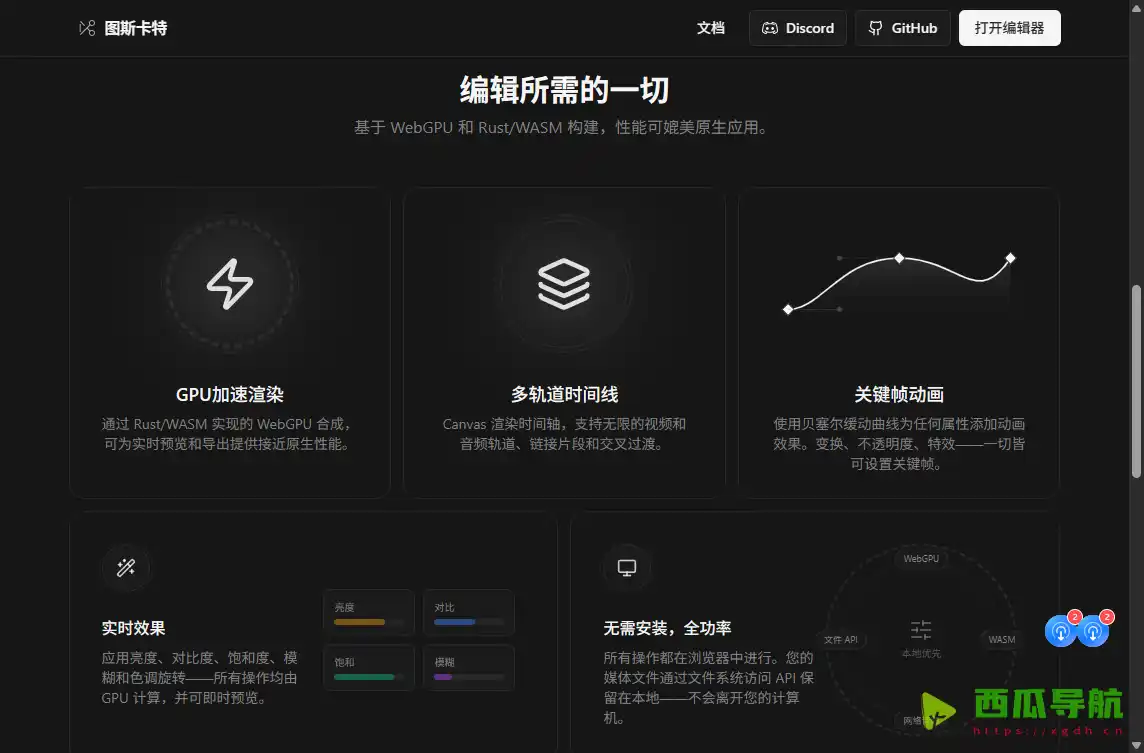The image size is (1144, 753).
Task: Select the final keyframe diamond on the curve
Action: coord(1010,258)
